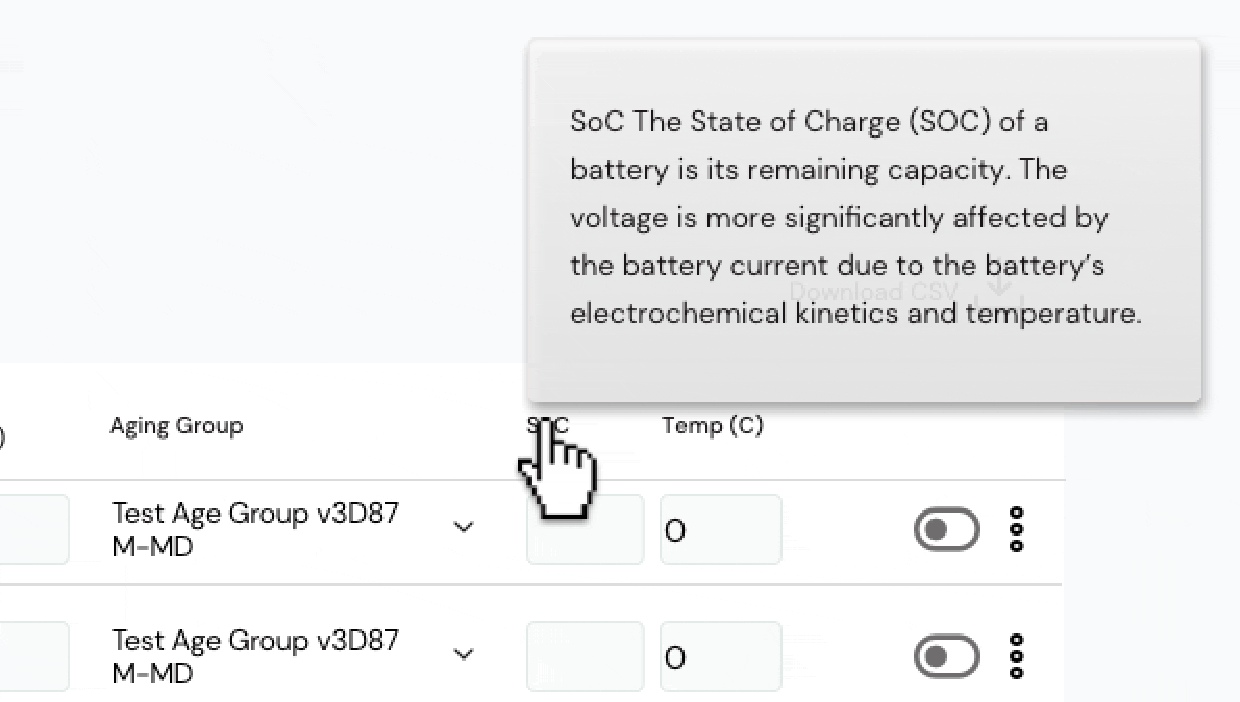This screenshot has height=702, width=1240.
Task: Toggle the switch in the first table row
Action: (946, 530)
